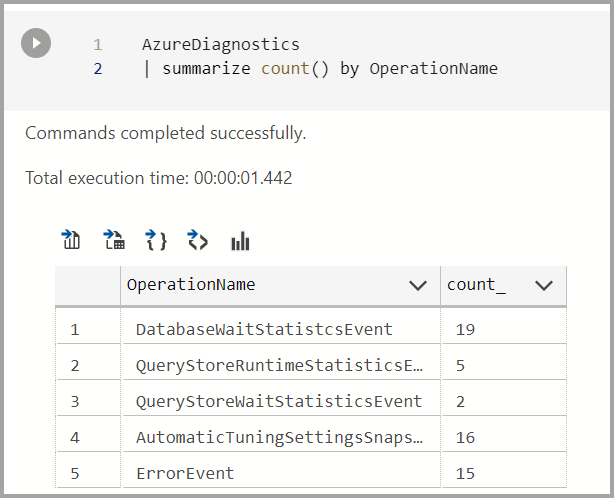Click the summarize count() code line

[320, 69]
